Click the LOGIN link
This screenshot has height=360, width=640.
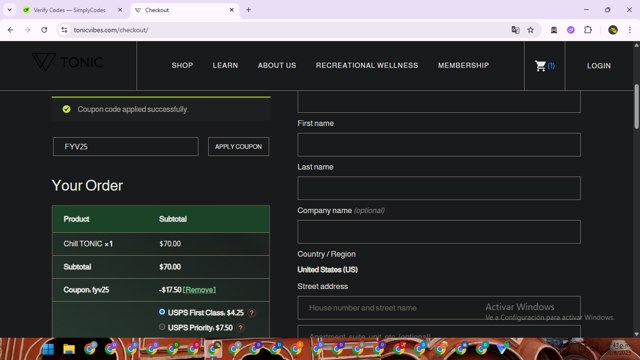tap(599, 66)
